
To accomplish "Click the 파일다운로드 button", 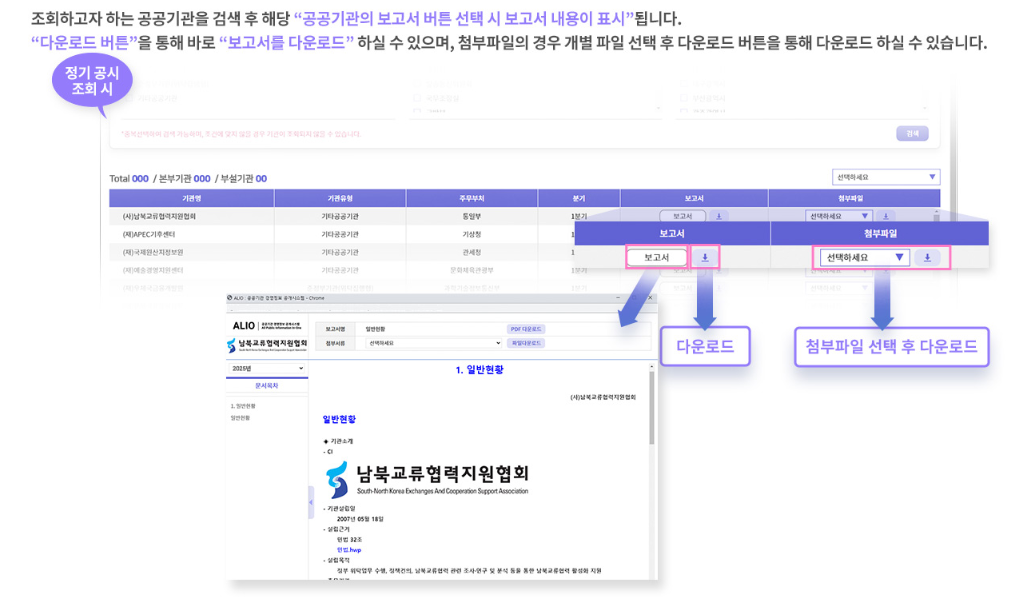I will pyautogui.click(x=527, y=343).
